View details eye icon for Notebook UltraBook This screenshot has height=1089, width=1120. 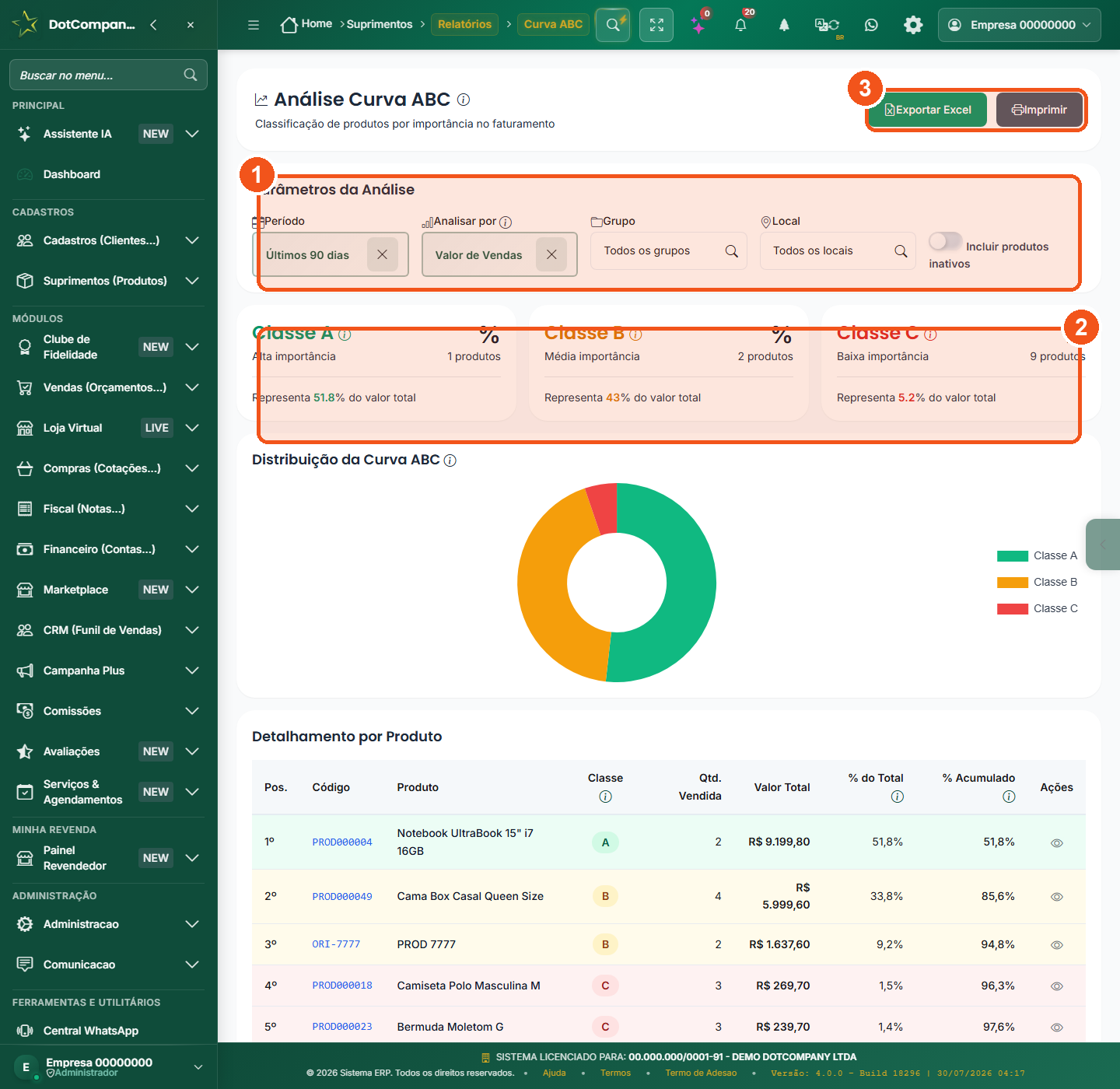[x=1057, y=842]
